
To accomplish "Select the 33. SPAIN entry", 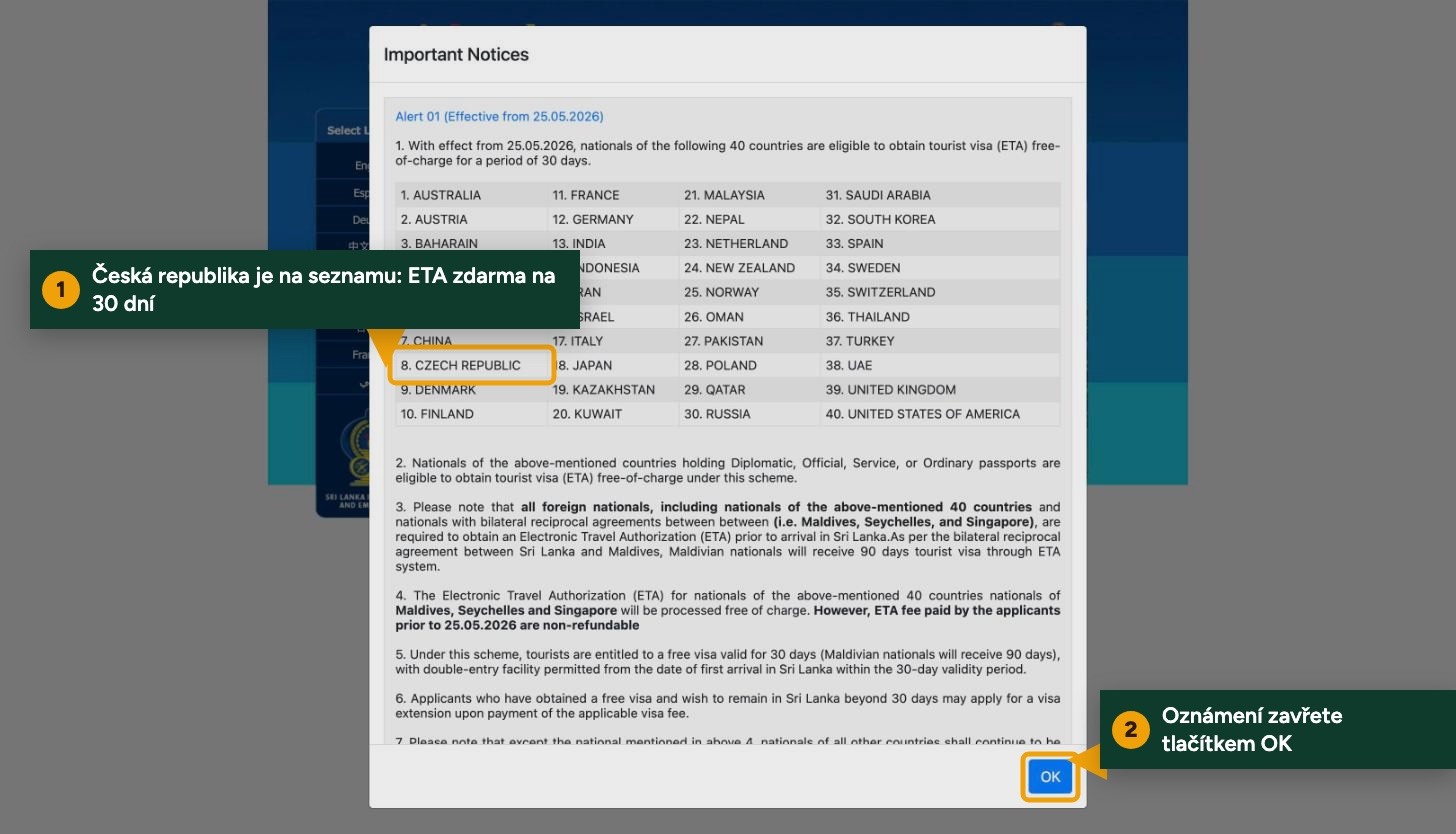I will pos(940,243).
